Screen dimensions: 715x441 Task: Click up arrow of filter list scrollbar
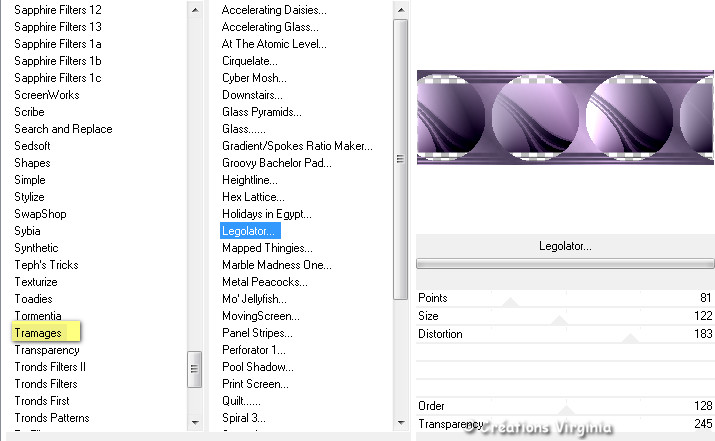click(x=401, y=10)
